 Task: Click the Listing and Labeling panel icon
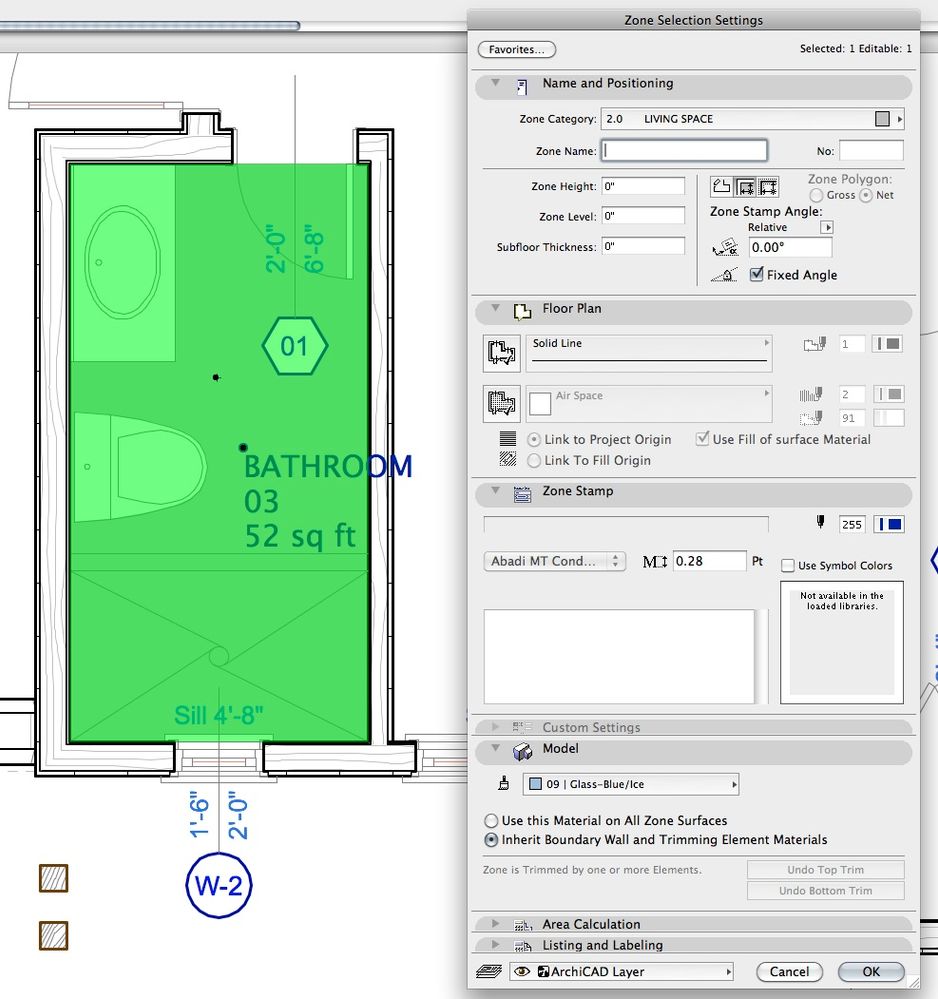click(x=523, y=947)
